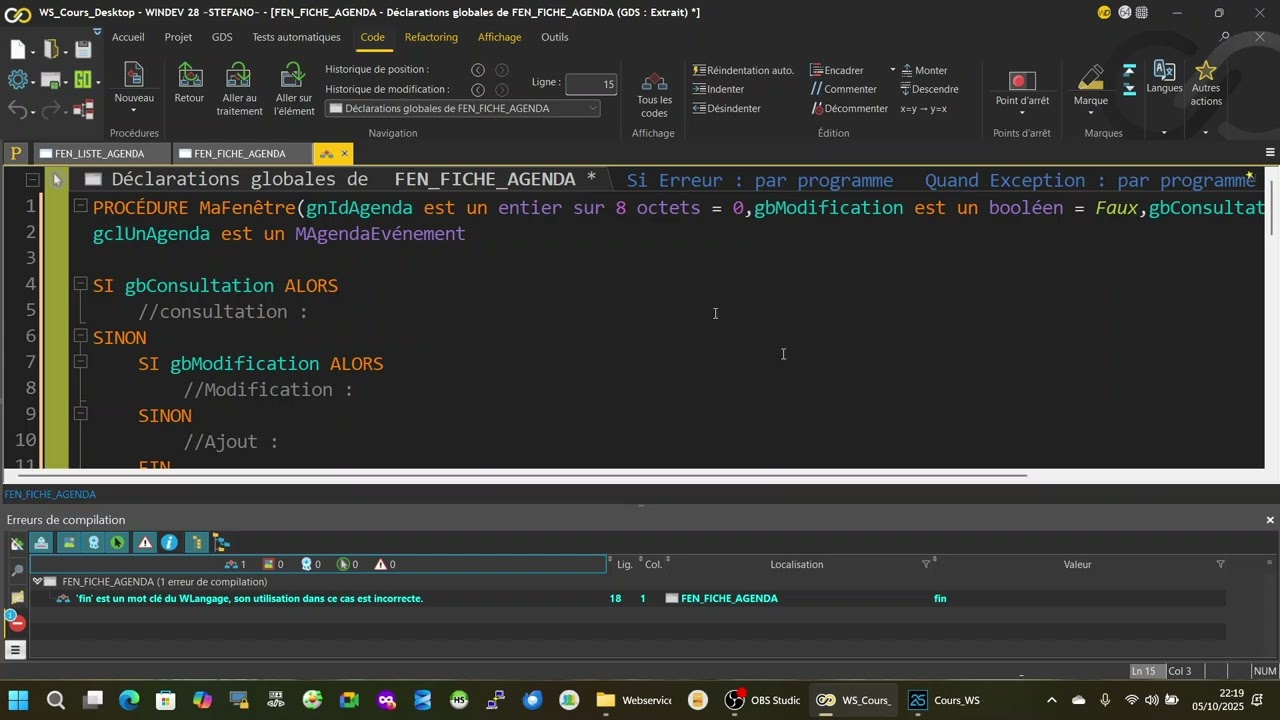Go back in position history
Image resolution: width=1280 pixels, height=720 pixels.
[x=478, y=70]
